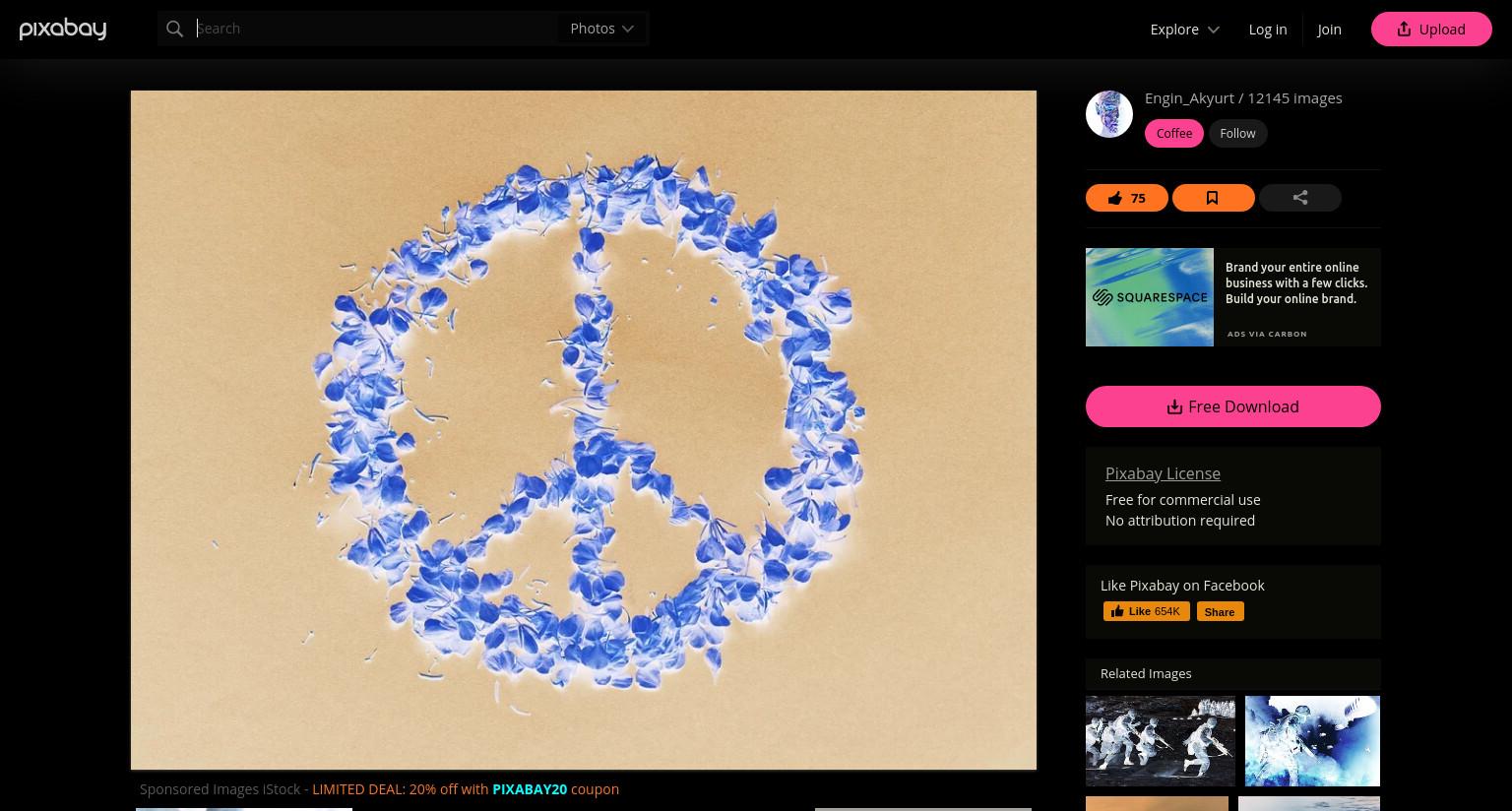This screenshot has width=1512, height=811.
Task: Open the Join link
Action: pyautogui.click(x=1329, y=30)
